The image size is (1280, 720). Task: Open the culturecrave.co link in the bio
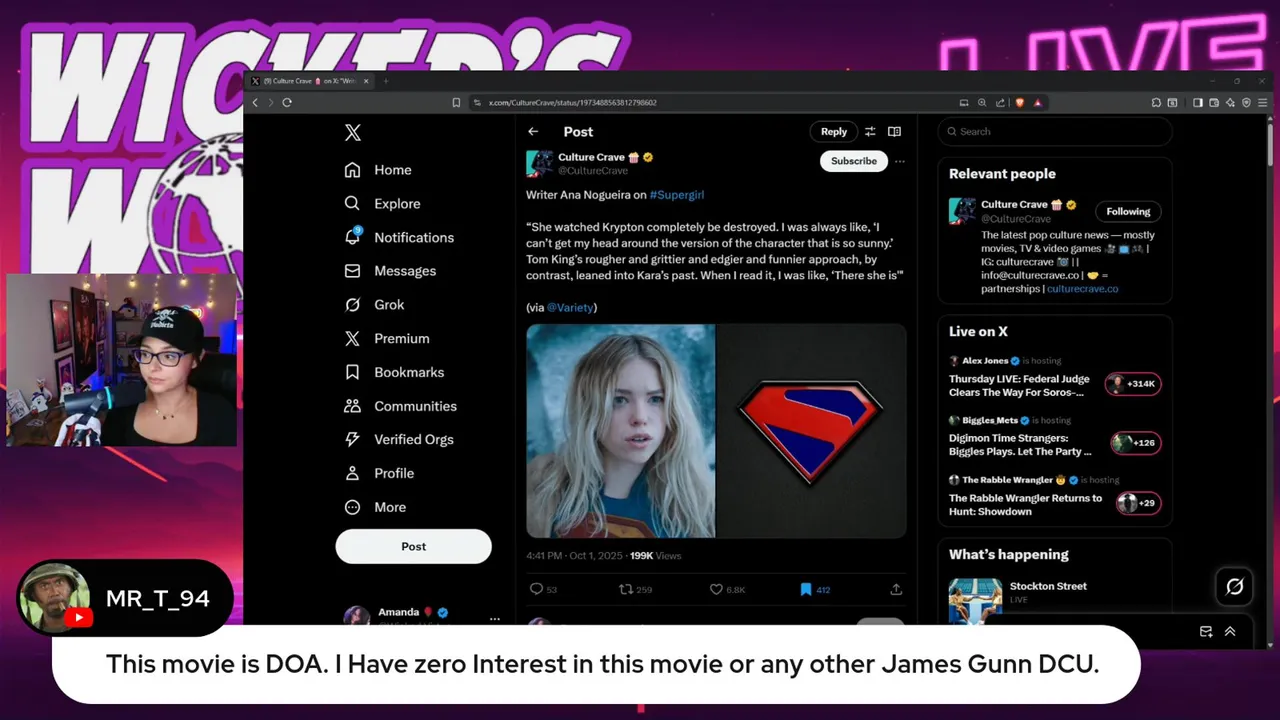(1082, 289)
